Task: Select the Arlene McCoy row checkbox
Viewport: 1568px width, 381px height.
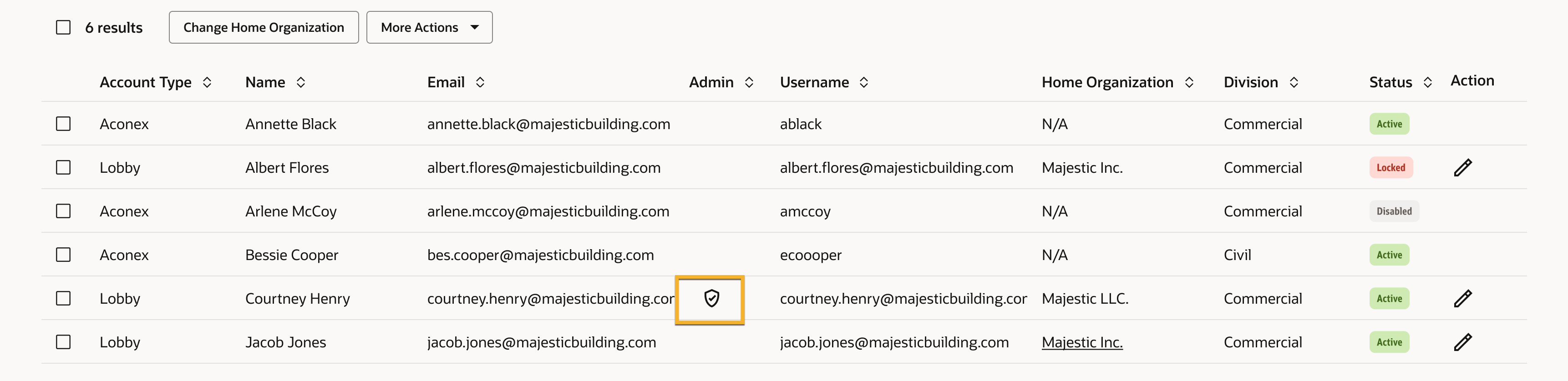Action: point(63,211)
